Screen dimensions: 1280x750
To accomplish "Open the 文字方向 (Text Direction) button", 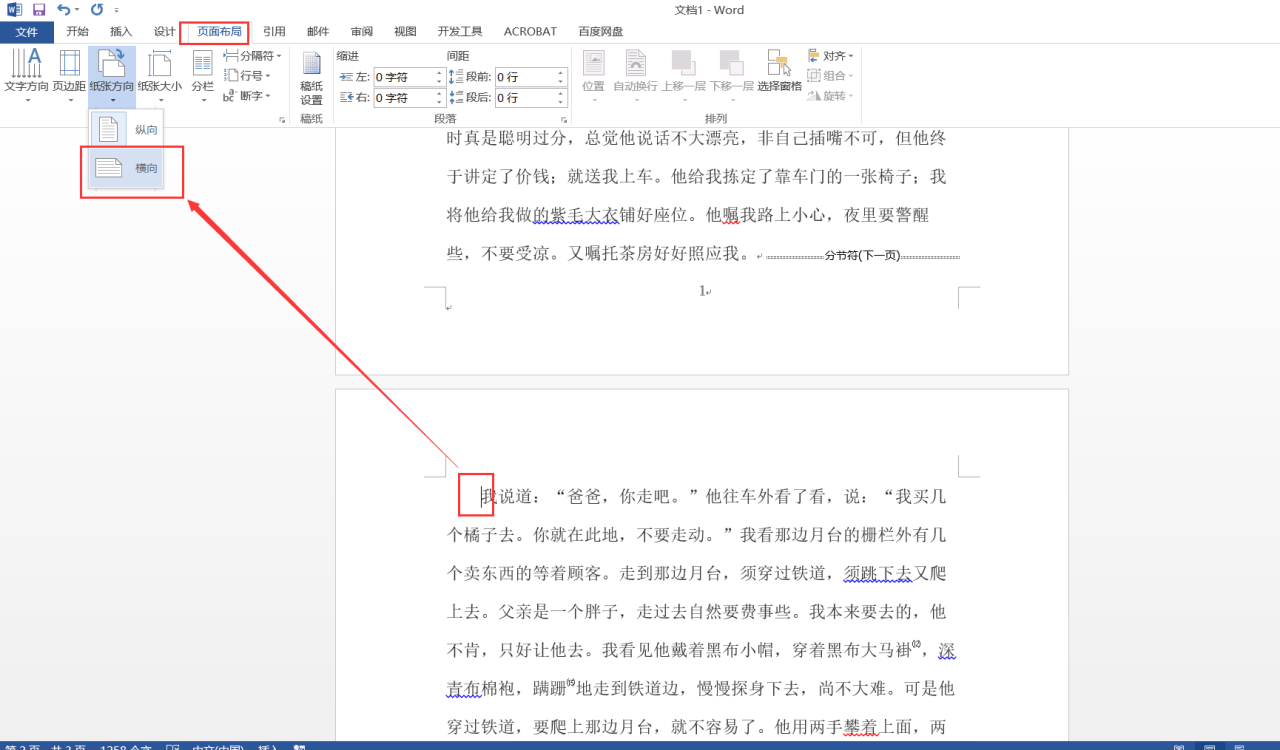I will 27,76.
